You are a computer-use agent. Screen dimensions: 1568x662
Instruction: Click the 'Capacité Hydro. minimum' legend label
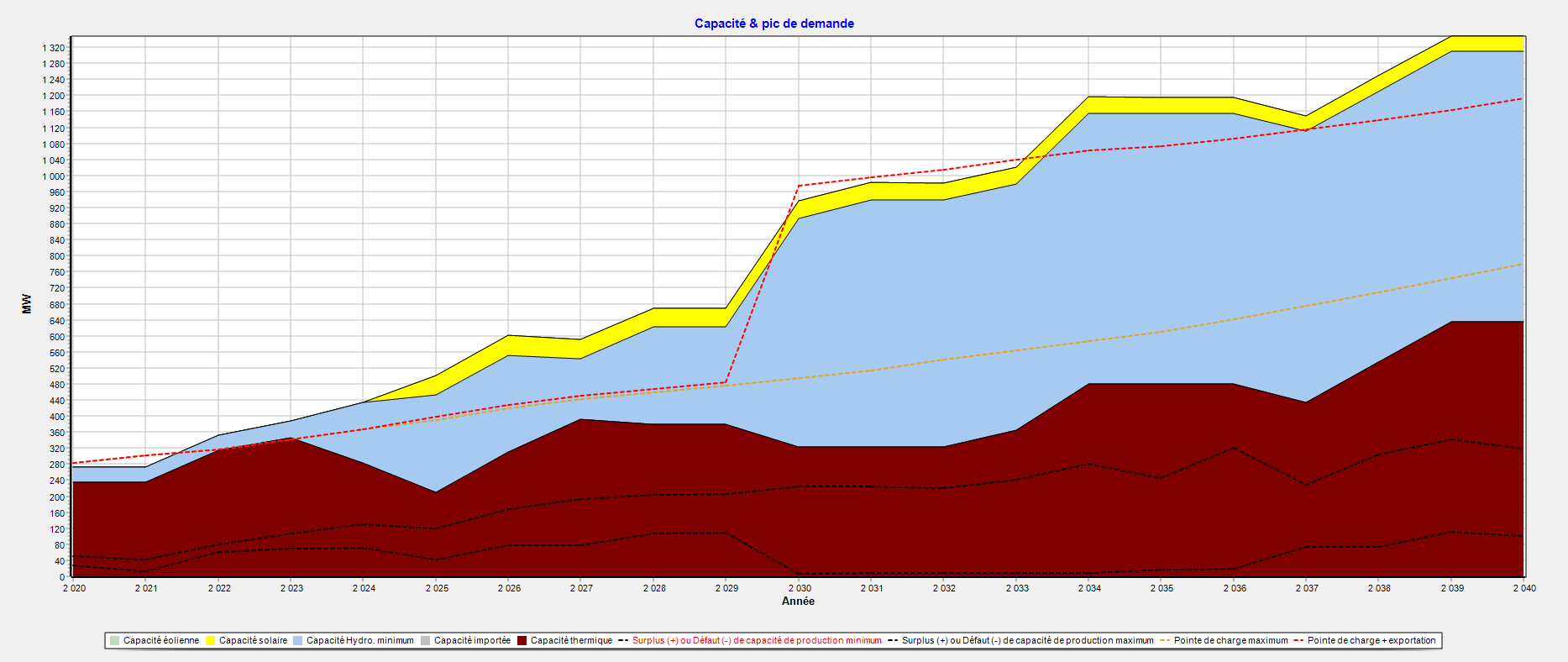(x=360, y=641)
